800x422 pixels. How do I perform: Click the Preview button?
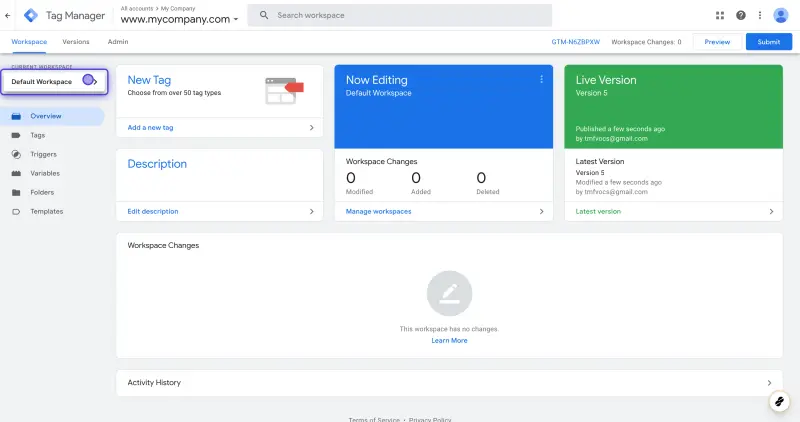pos(717,42)
